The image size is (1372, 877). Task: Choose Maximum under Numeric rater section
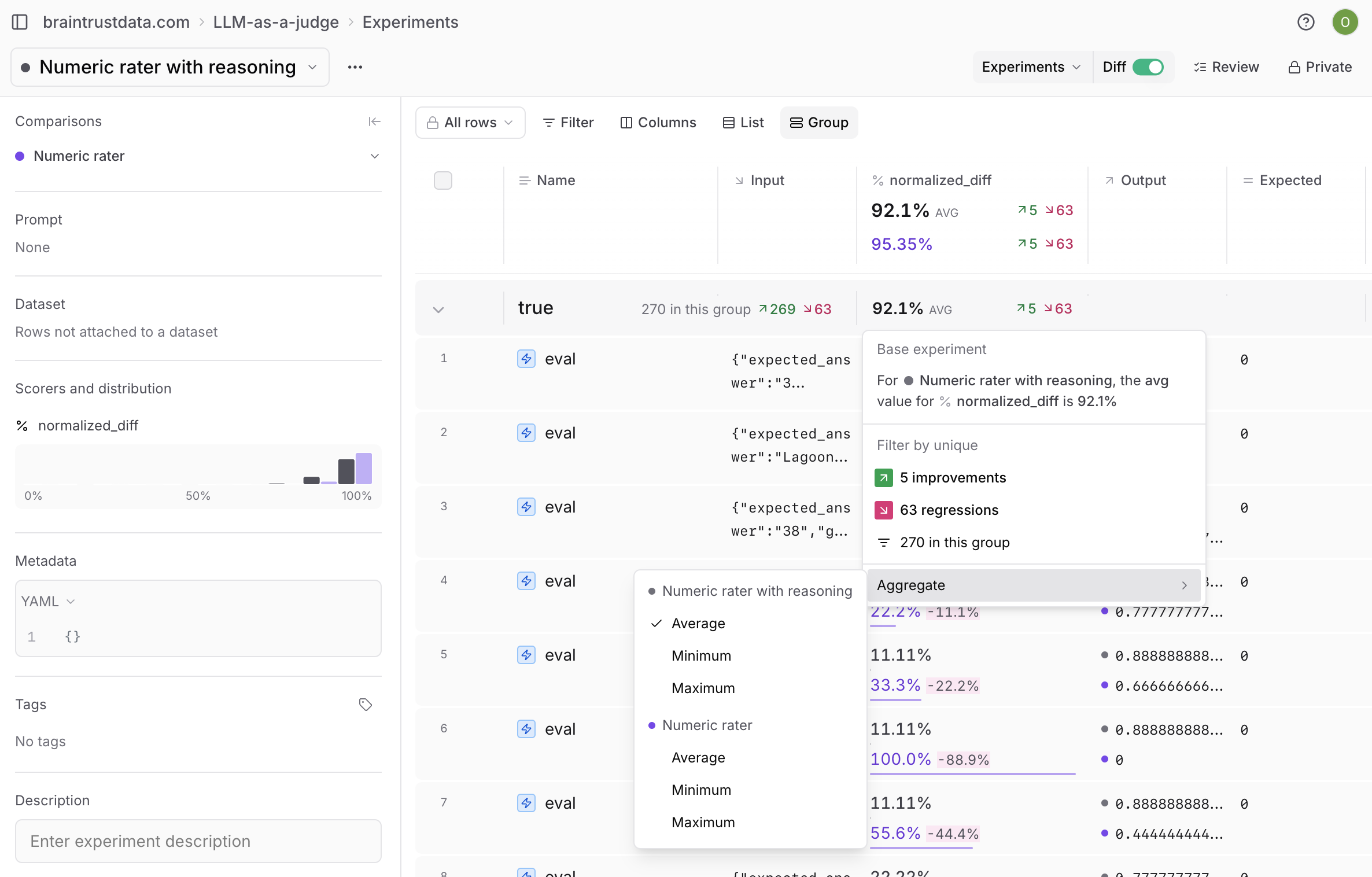pyautogui.click(x=703, y=823)
